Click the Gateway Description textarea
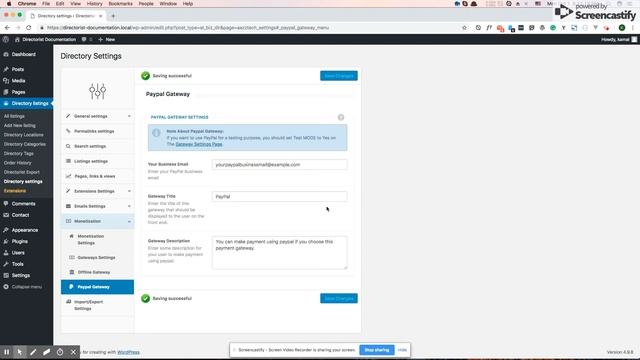This screenshot has width=640, height=360. click(280, 252)
